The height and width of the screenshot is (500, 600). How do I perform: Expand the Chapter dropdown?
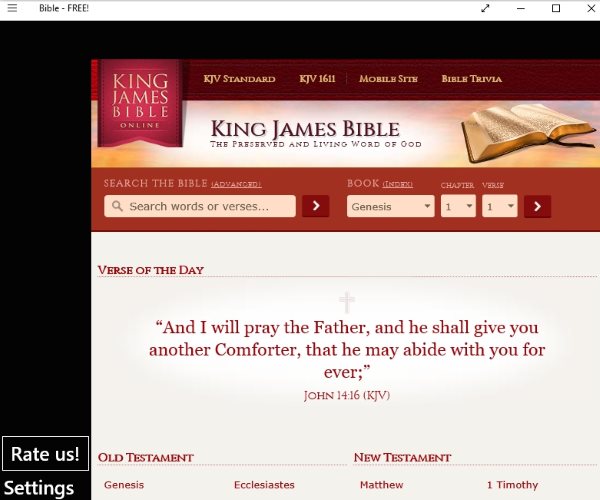pos(458,206)
